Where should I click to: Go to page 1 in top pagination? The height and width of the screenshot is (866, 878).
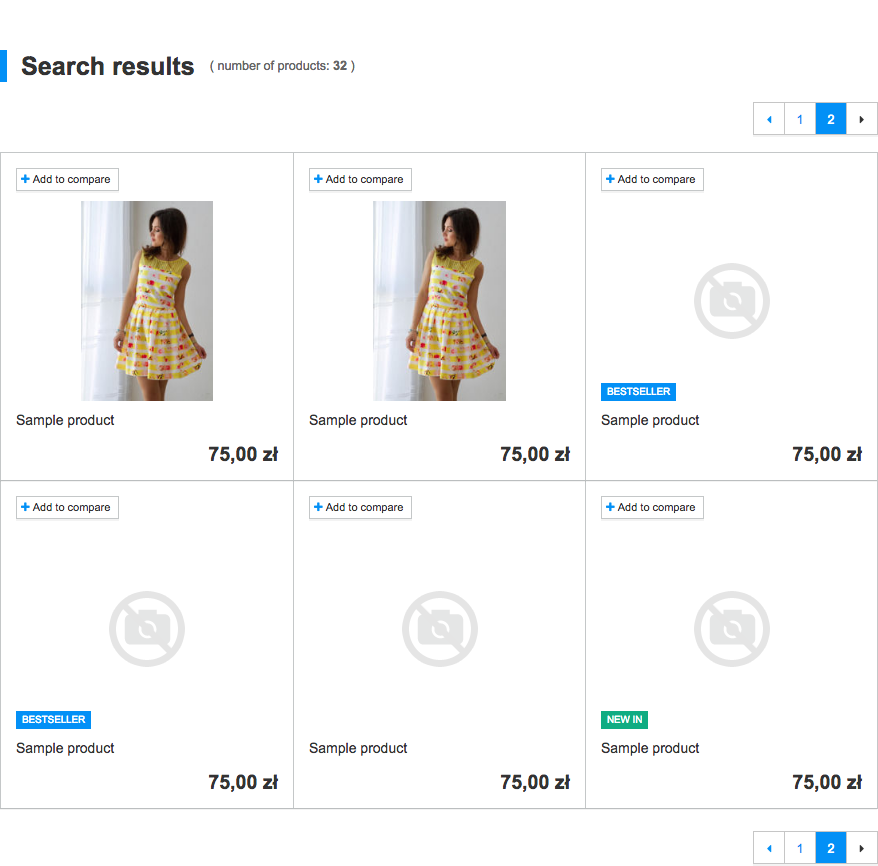[x=800, y=119]
